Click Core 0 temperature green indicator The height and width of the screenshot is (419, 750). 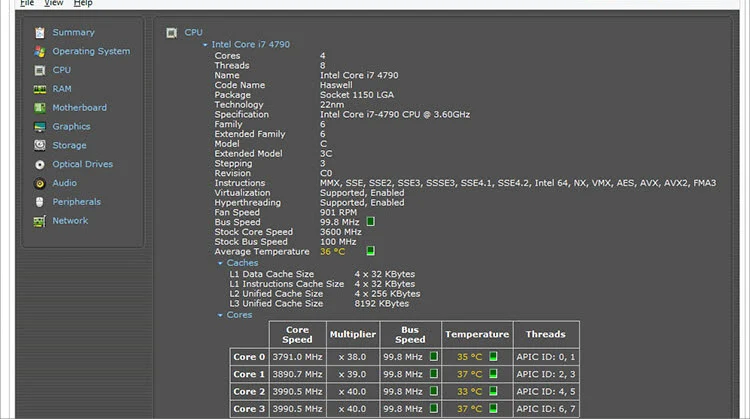[x=493, y=356]
